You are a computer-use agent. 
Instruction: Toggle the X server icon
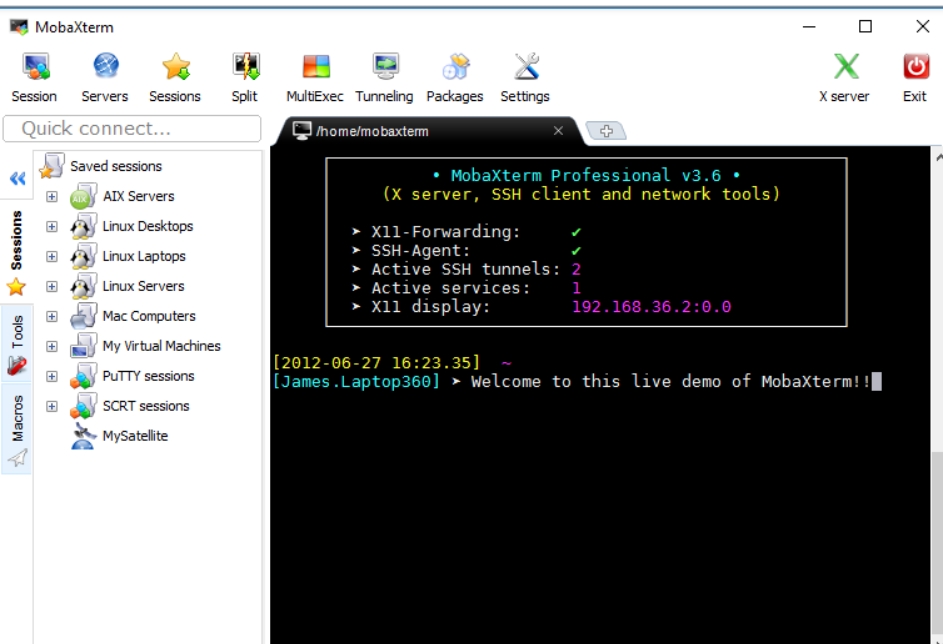(846, 66)
